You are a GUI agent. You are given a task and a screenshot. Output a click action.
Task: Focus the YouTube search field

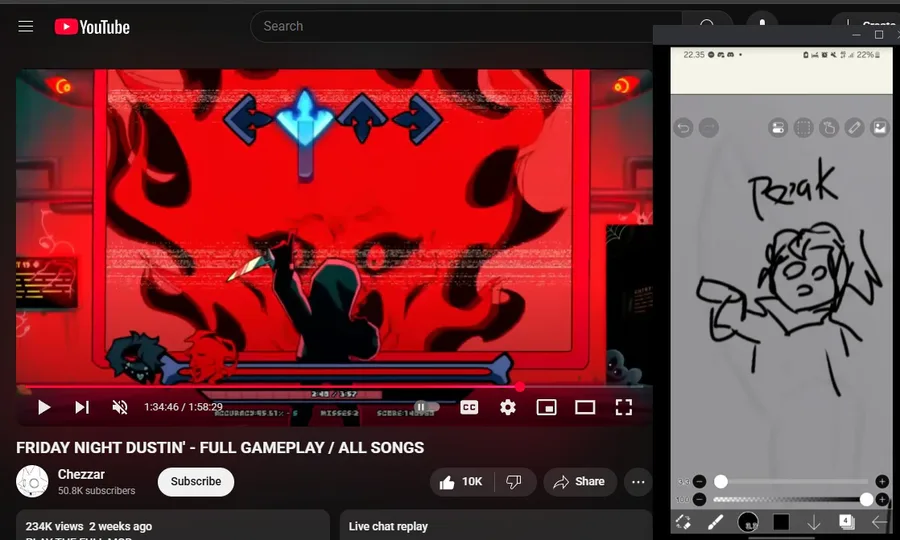click(465, 26)
